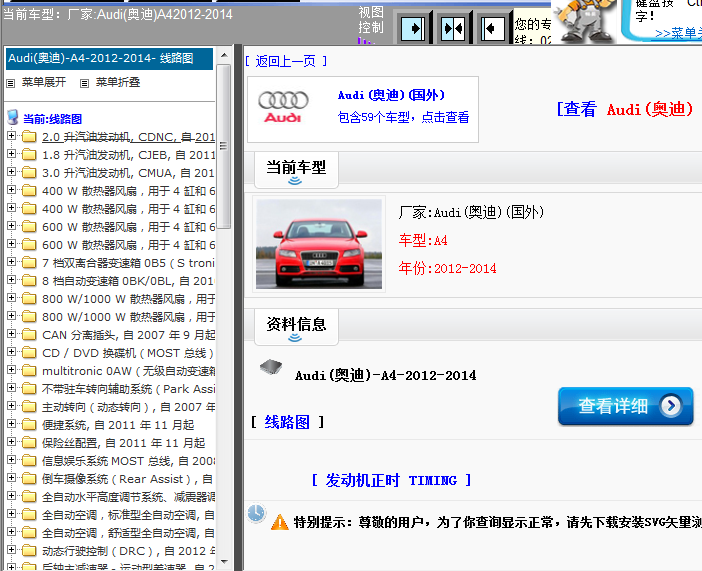Open the 资料信息 tab

(x=296, y=327)
